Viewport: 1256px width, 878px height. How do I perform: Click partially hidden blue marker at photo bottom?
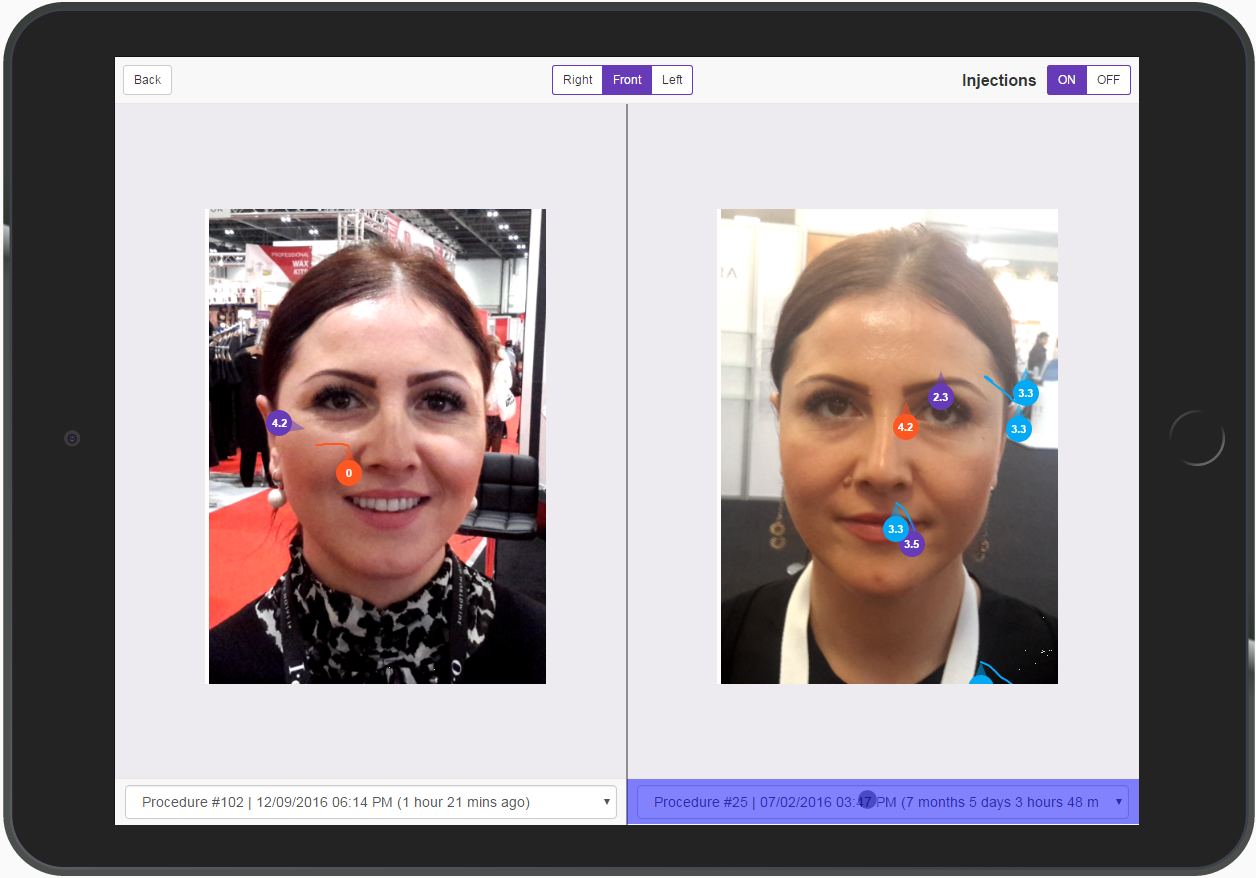tap(981, 680)
